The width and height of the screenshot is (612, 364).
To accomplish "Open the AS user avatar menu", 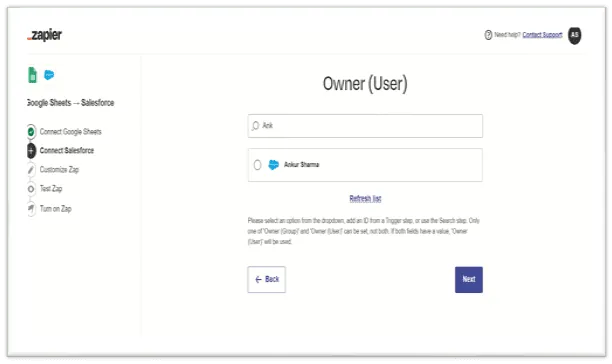I will (575, 36).
